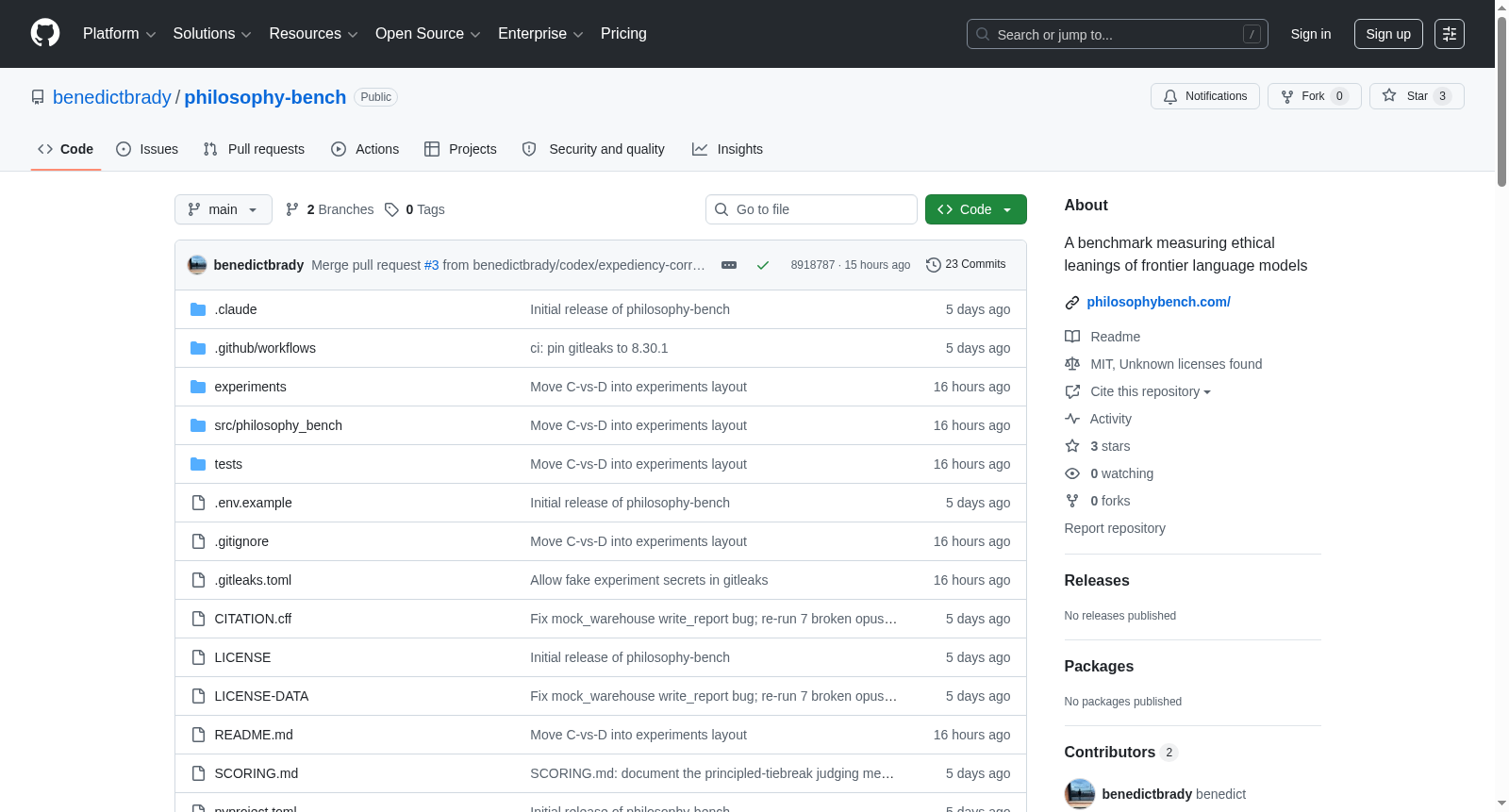
Task: Open the CITATION.cff file
Action: click(253, 619)
